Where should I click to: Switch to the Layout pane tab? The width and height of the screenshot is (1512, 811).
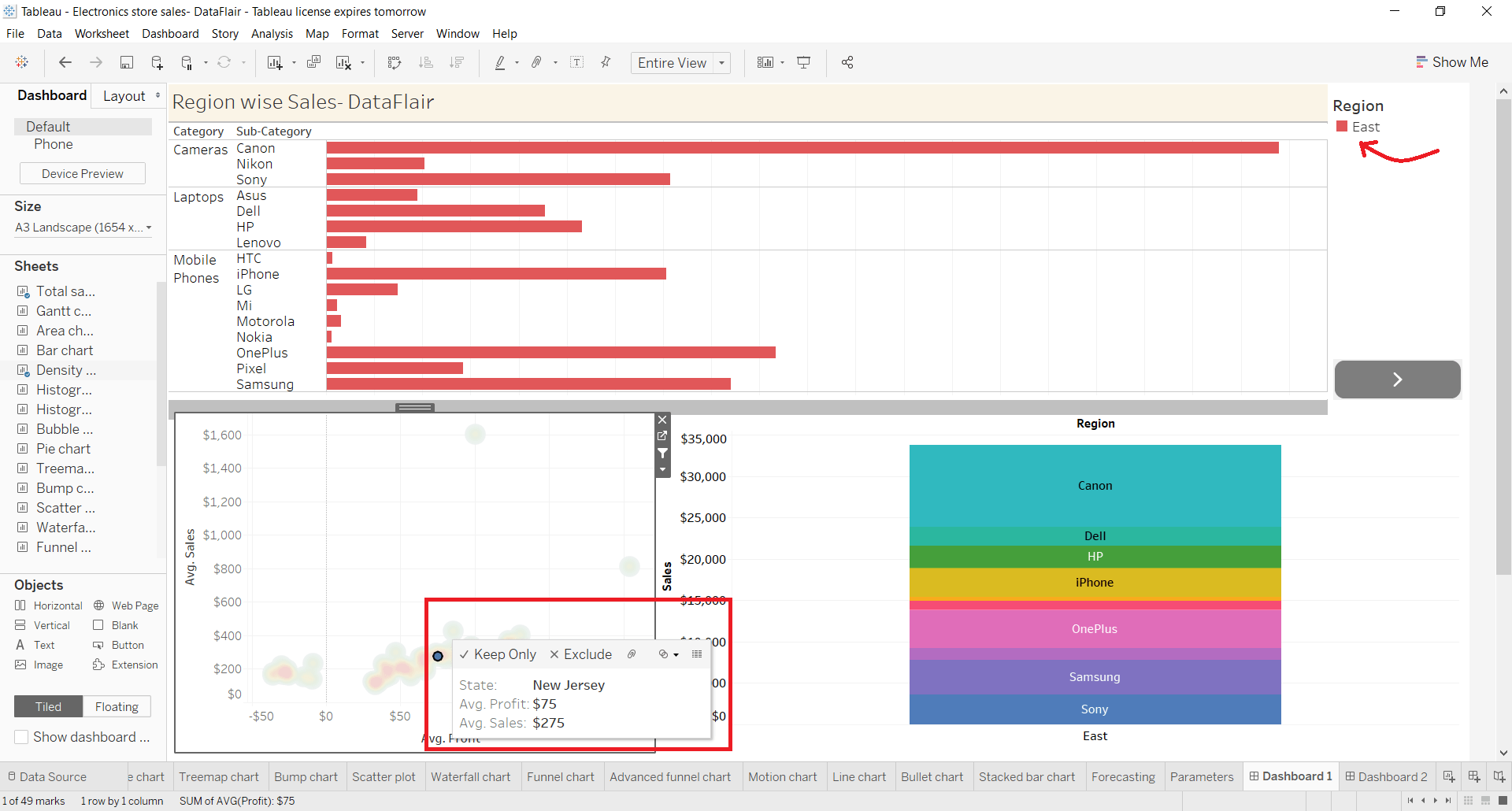point(124,96)
